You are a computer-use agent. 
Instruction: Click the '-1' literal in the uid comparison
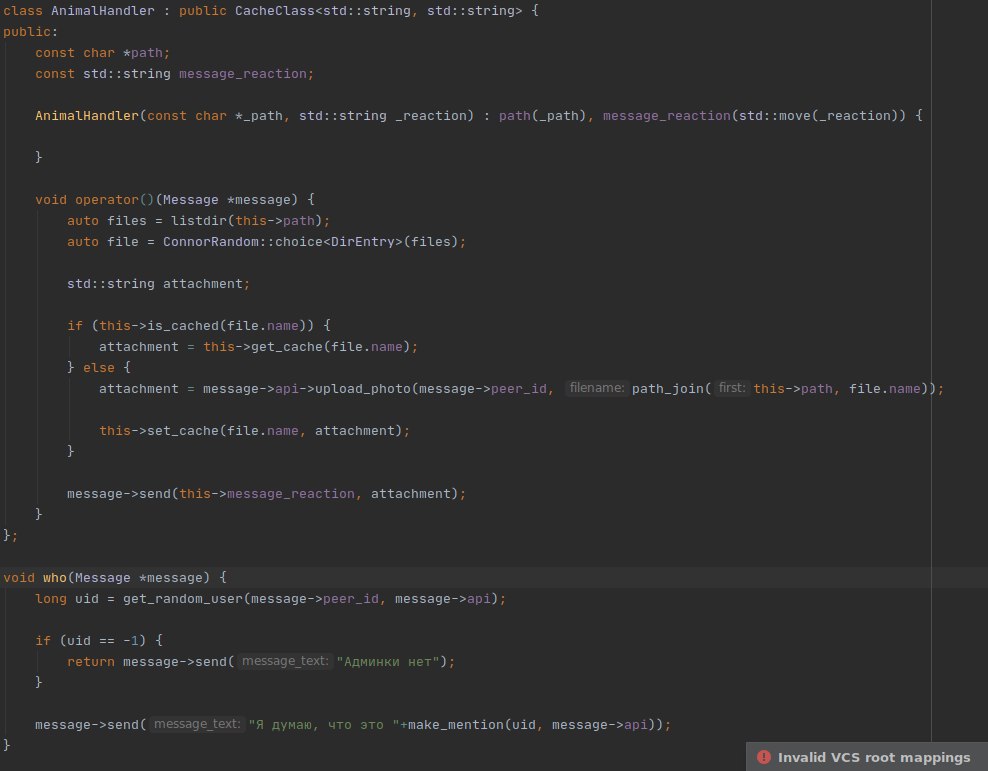click(131, 641)
